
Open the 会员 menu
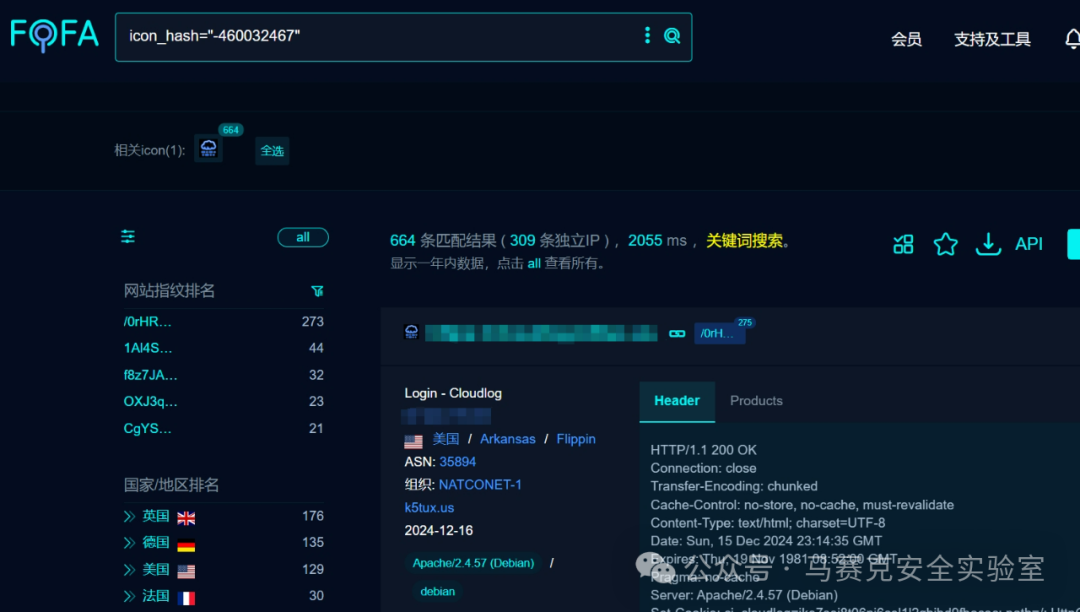tap(906, 40)
